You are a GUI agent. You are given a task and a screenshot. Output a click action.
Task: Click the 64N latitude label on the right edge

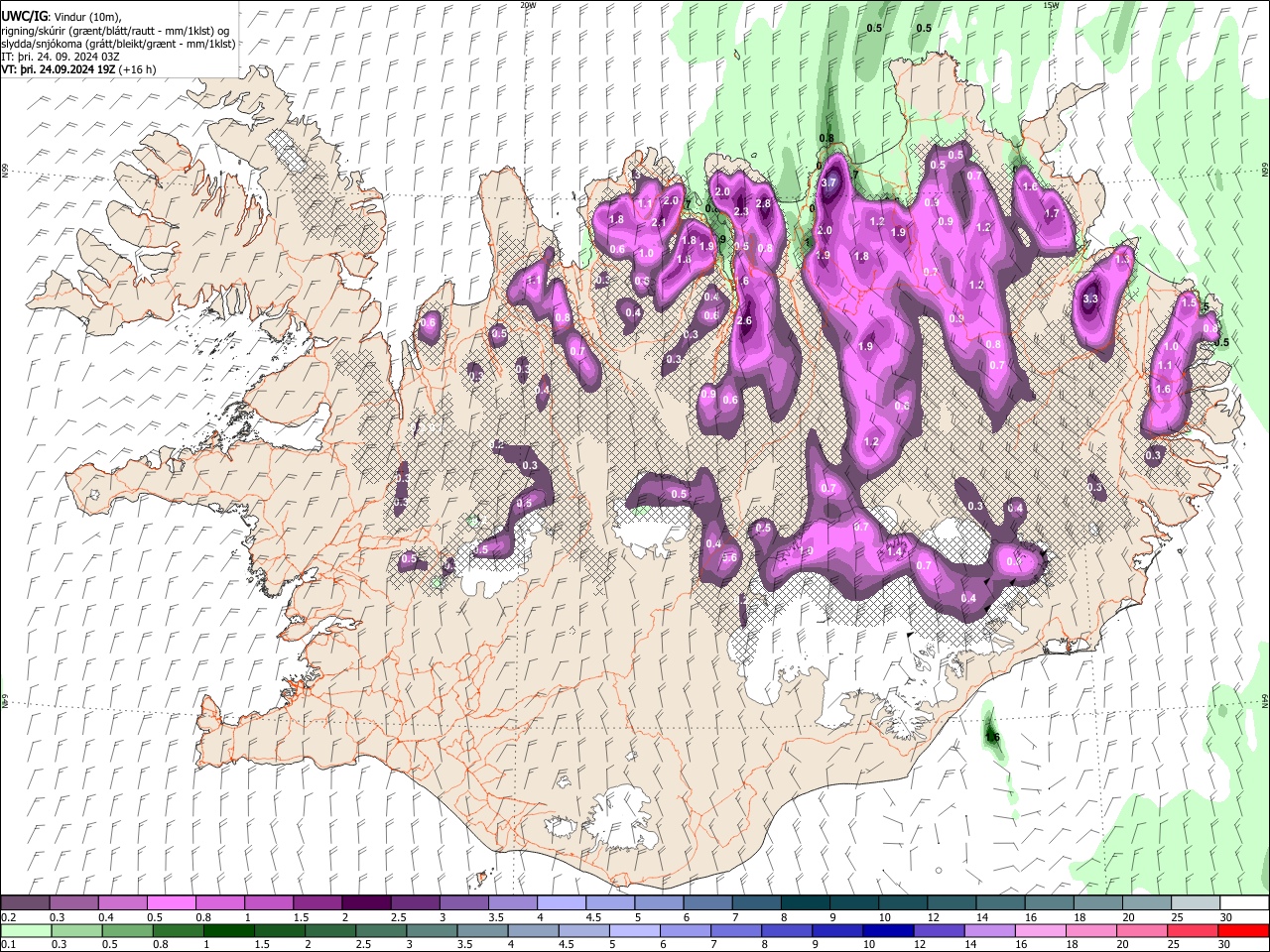click(x=1265, y=701)
